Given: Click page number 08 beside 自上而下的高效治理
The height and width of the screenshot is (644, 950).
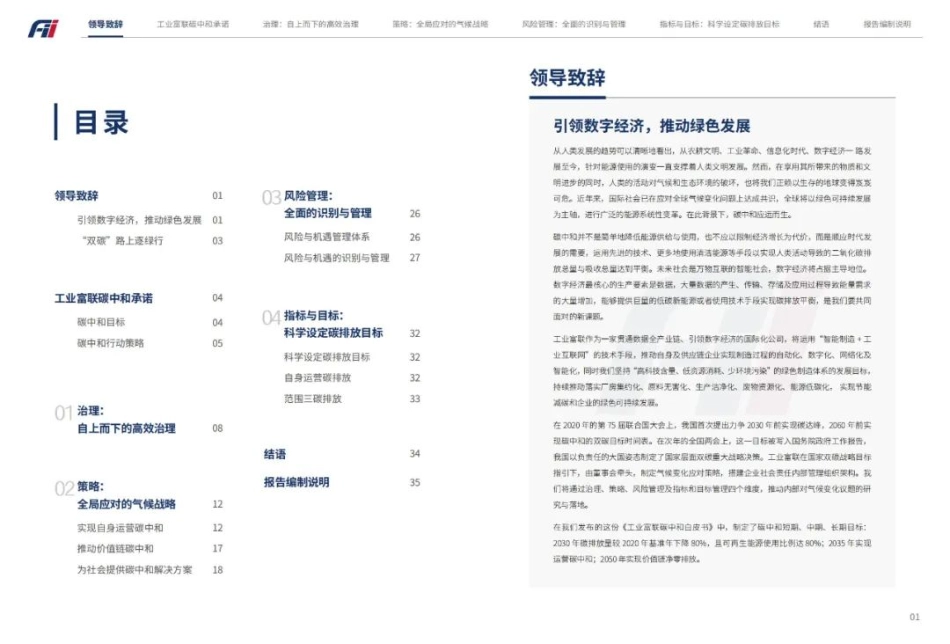Looking at the screenshot, I should (218, 428).
